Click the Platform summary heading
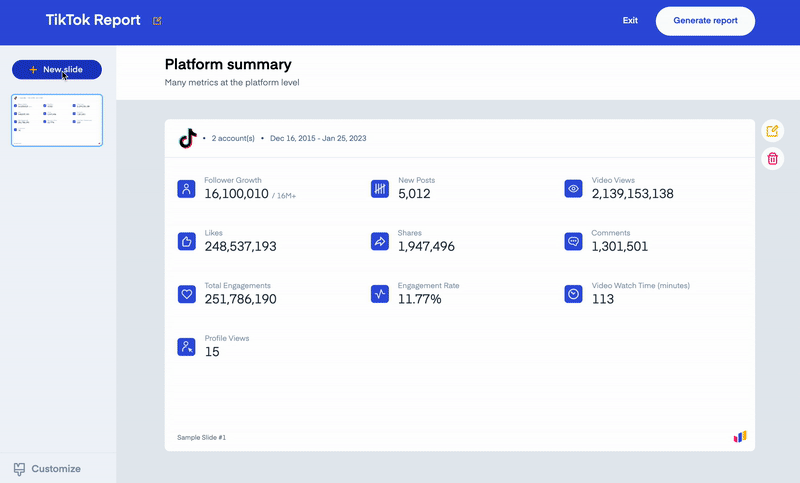Viewport: 800px width, 483px height. (x=228, y=64)
